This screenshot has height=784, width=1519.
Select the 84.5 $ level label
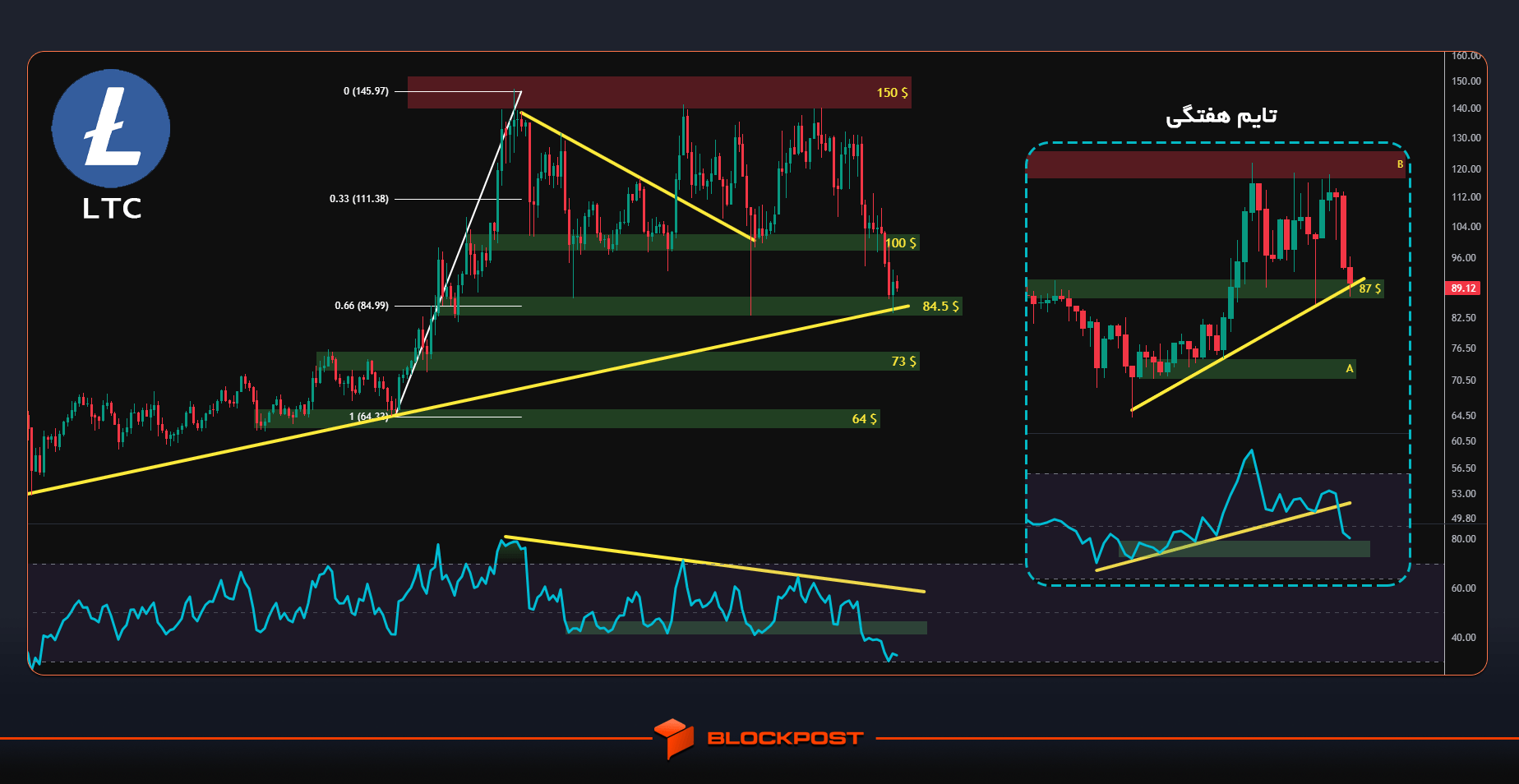940,307
